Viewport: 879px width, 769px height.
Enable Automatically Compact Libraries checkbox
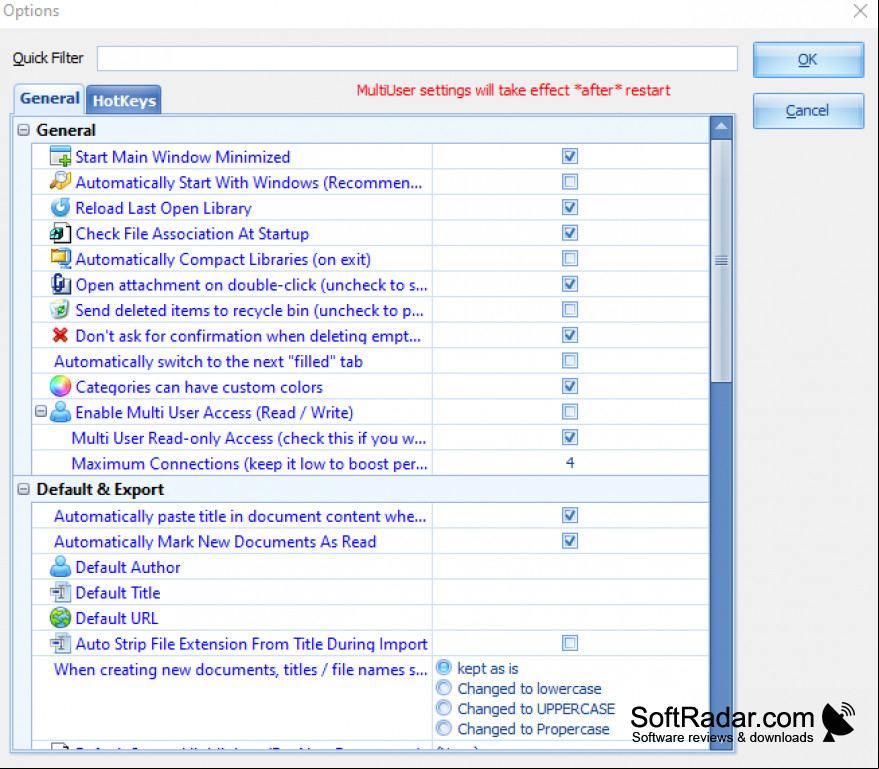pyautogui.click(x=570, y=258)
